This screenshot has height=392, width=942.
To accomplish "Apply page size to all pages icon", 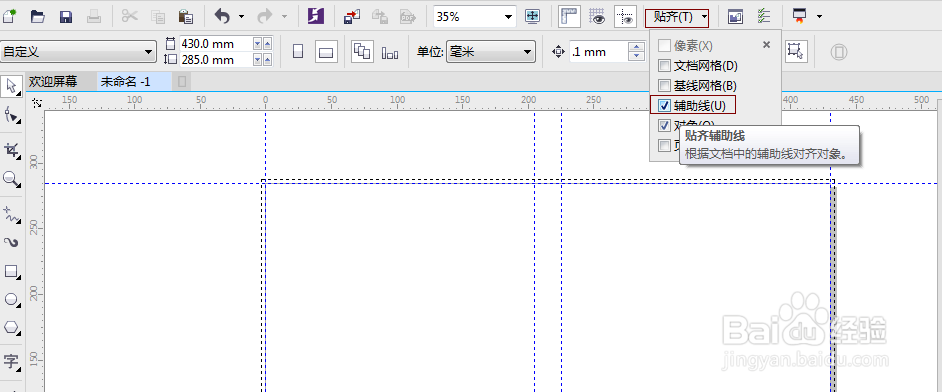I will (x=362, y=52).
